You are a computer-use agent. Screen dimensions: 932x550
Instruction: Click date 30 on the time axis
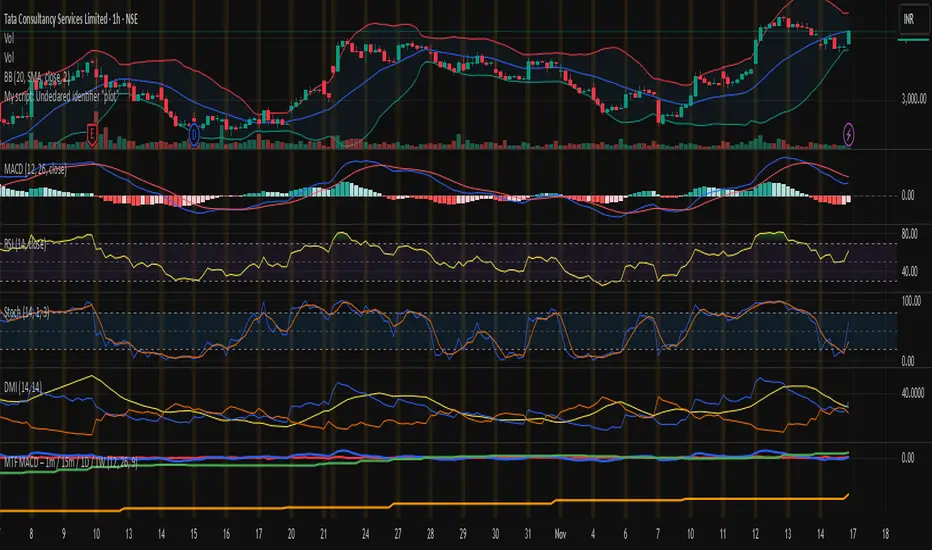495,534
